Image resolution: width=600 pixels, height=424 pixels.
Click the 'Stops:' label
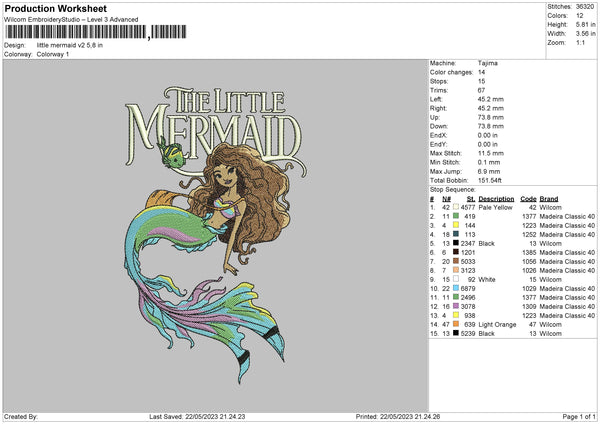tap(439, 81)
